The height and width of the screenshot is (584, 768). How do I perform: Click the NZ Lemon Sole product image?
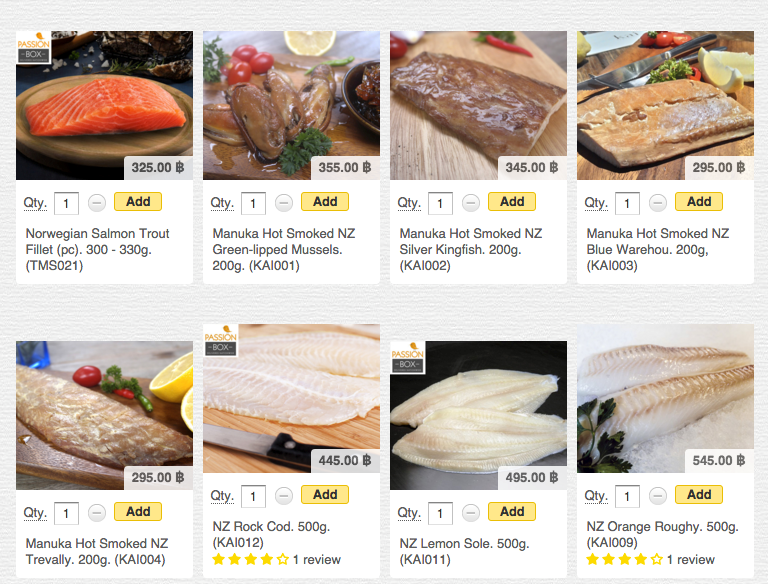[478, 415]
